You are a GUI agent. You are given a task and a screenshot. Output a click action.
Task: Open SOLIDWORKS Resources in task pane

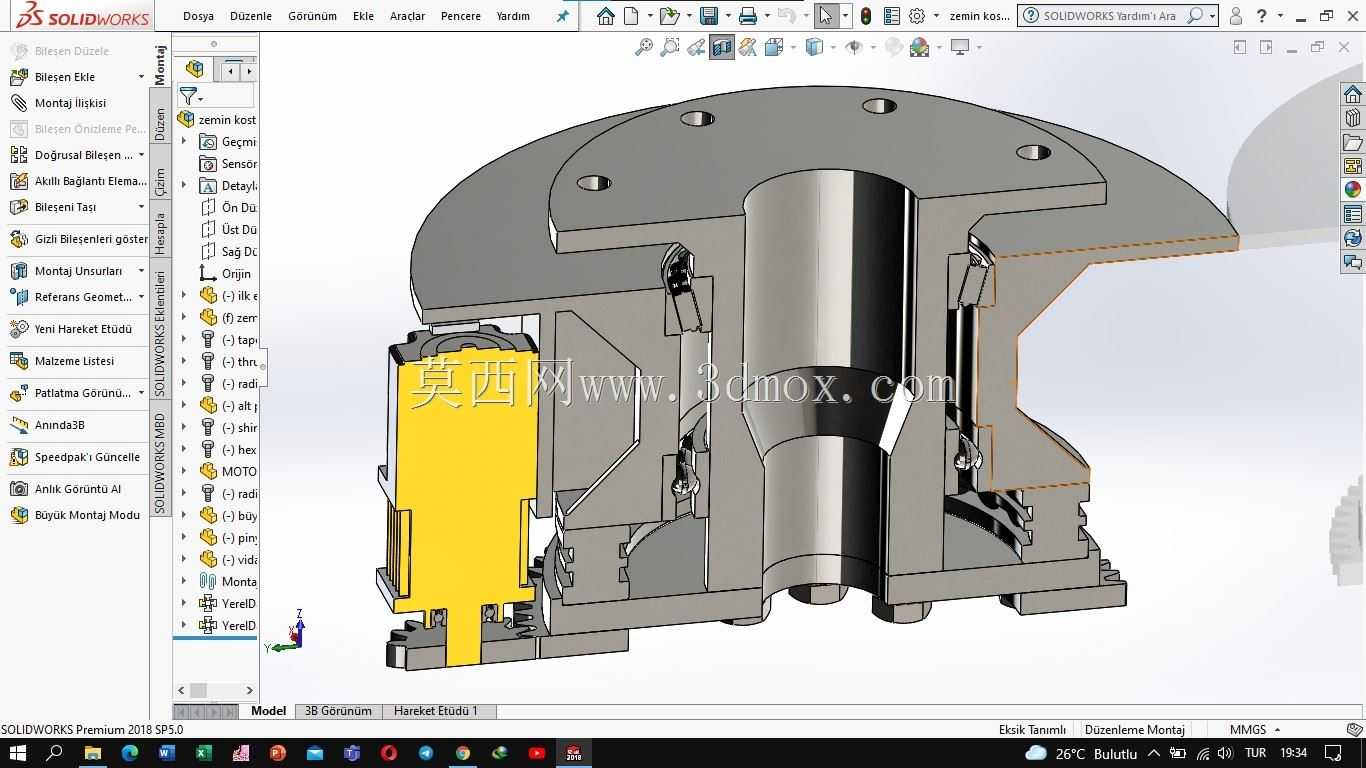(1353, 94)
